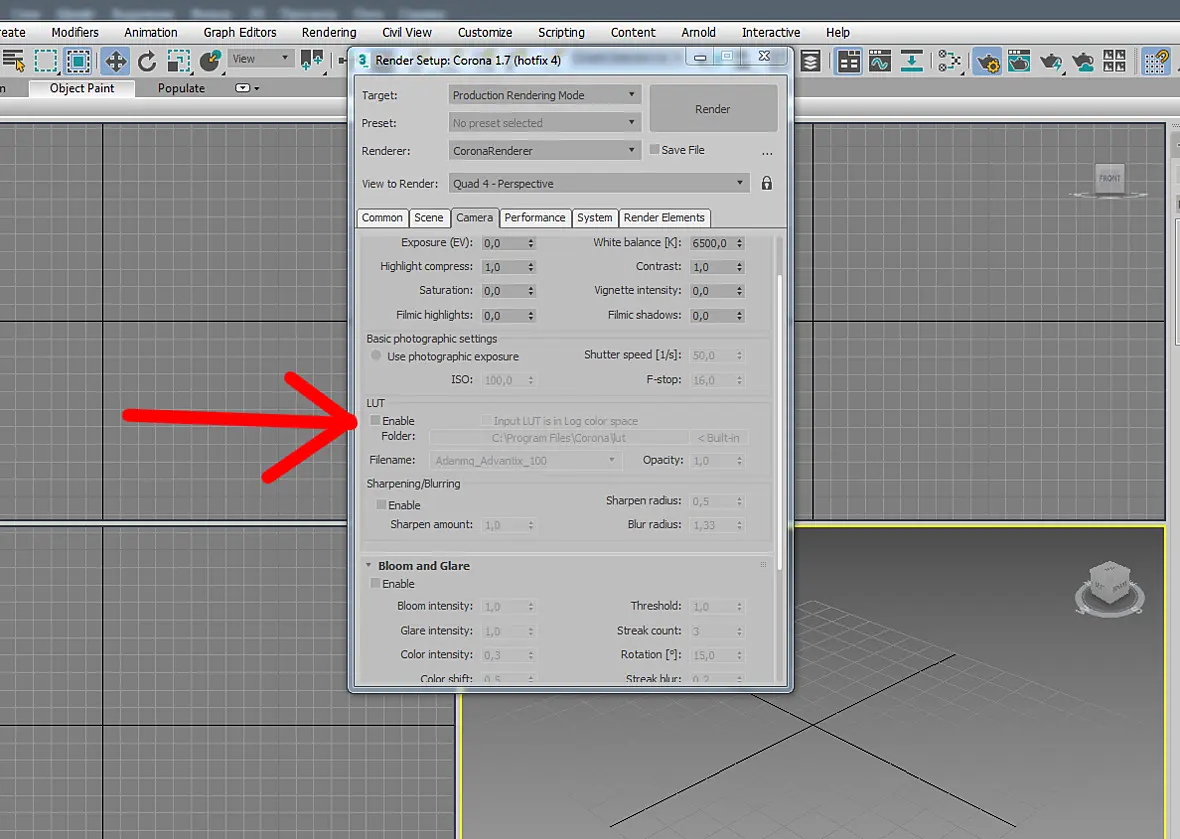Screen dimensions: 1180x839
Task: Open the Populate ribbon tab
Action: (181, 88)
